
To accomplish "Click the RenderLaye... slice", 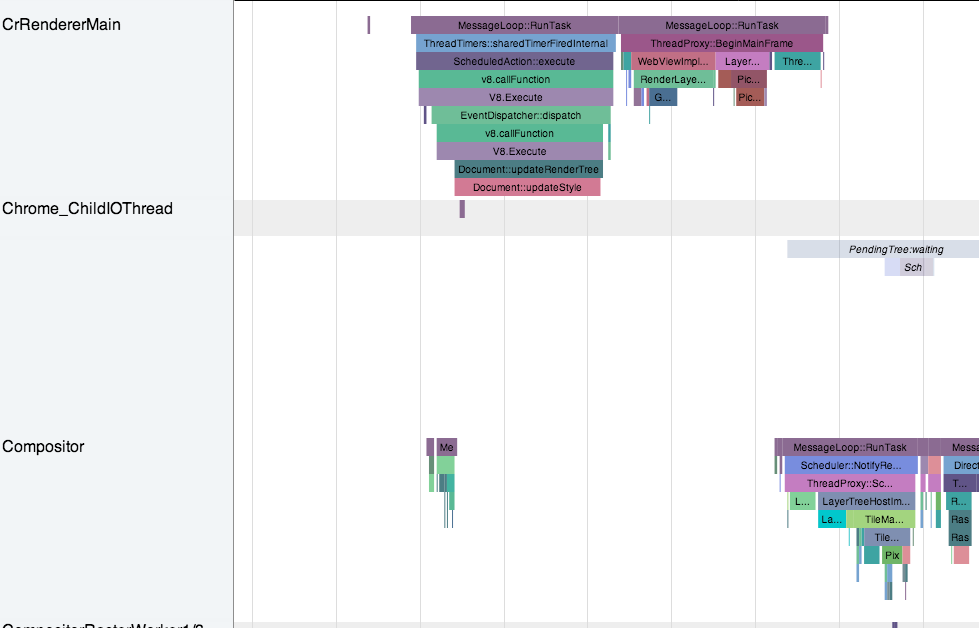I will [674, 80].
